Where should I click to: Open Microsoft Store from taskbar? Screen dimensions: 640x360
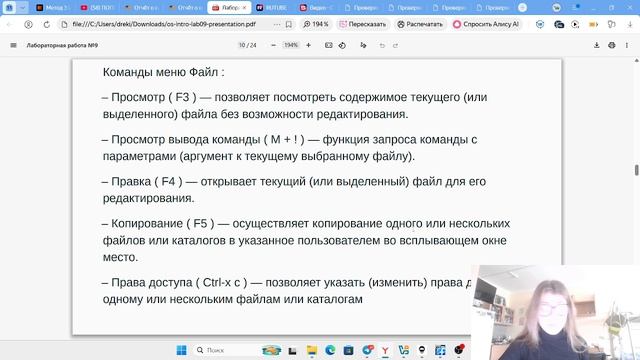coord(349,350)
